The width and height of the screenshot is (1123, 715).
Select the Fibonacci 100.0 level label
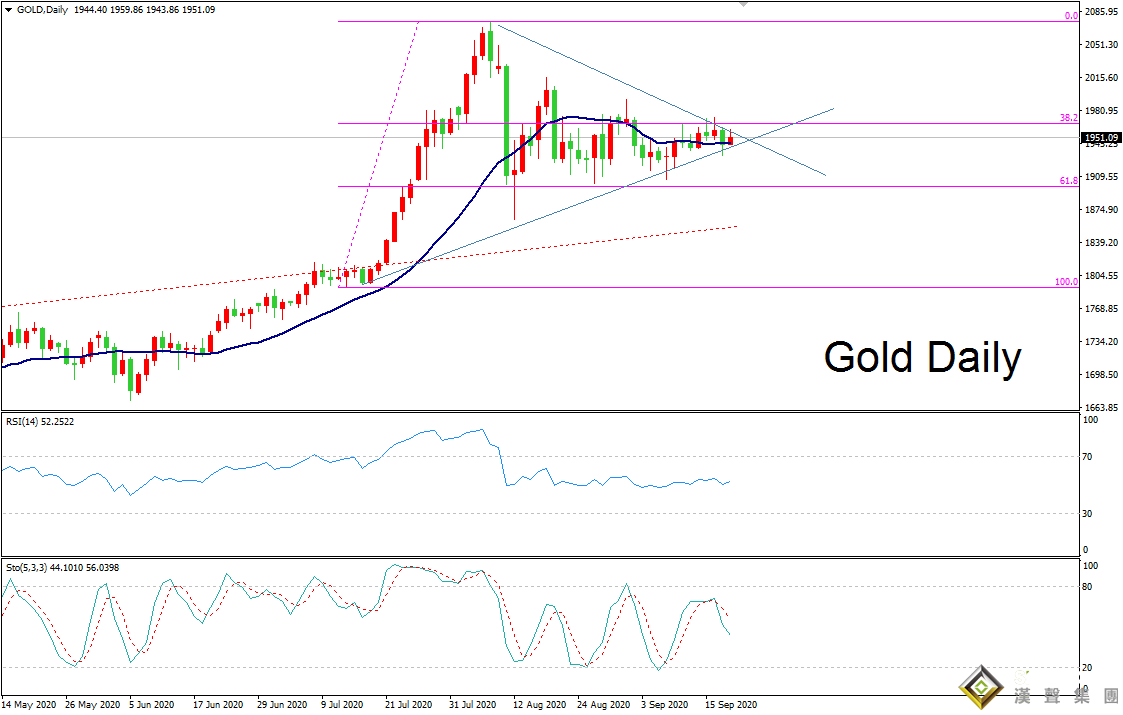click(x=1066, y=282)
